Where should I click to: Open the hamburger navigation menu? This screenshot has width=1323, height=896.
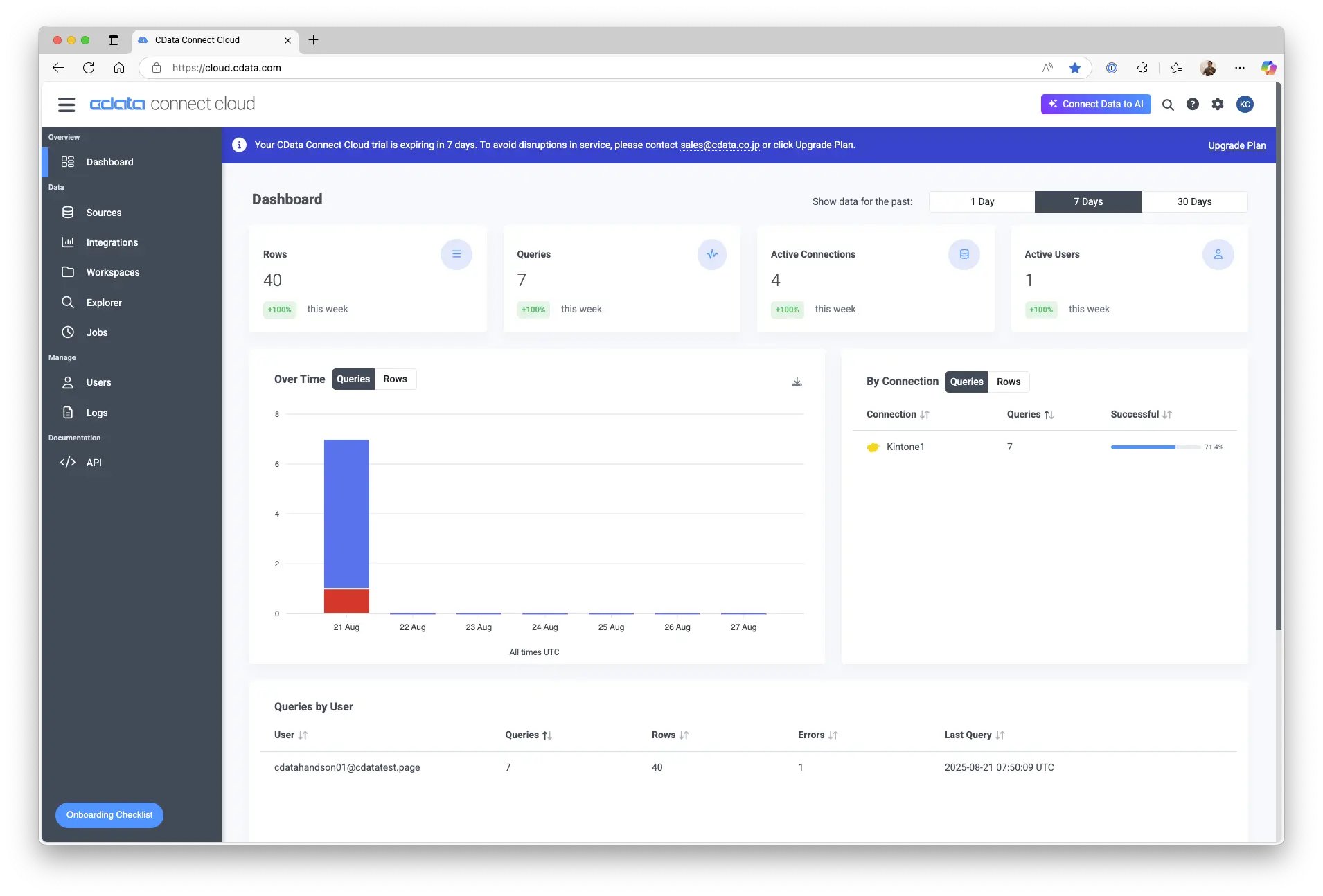tap(66, 105)
